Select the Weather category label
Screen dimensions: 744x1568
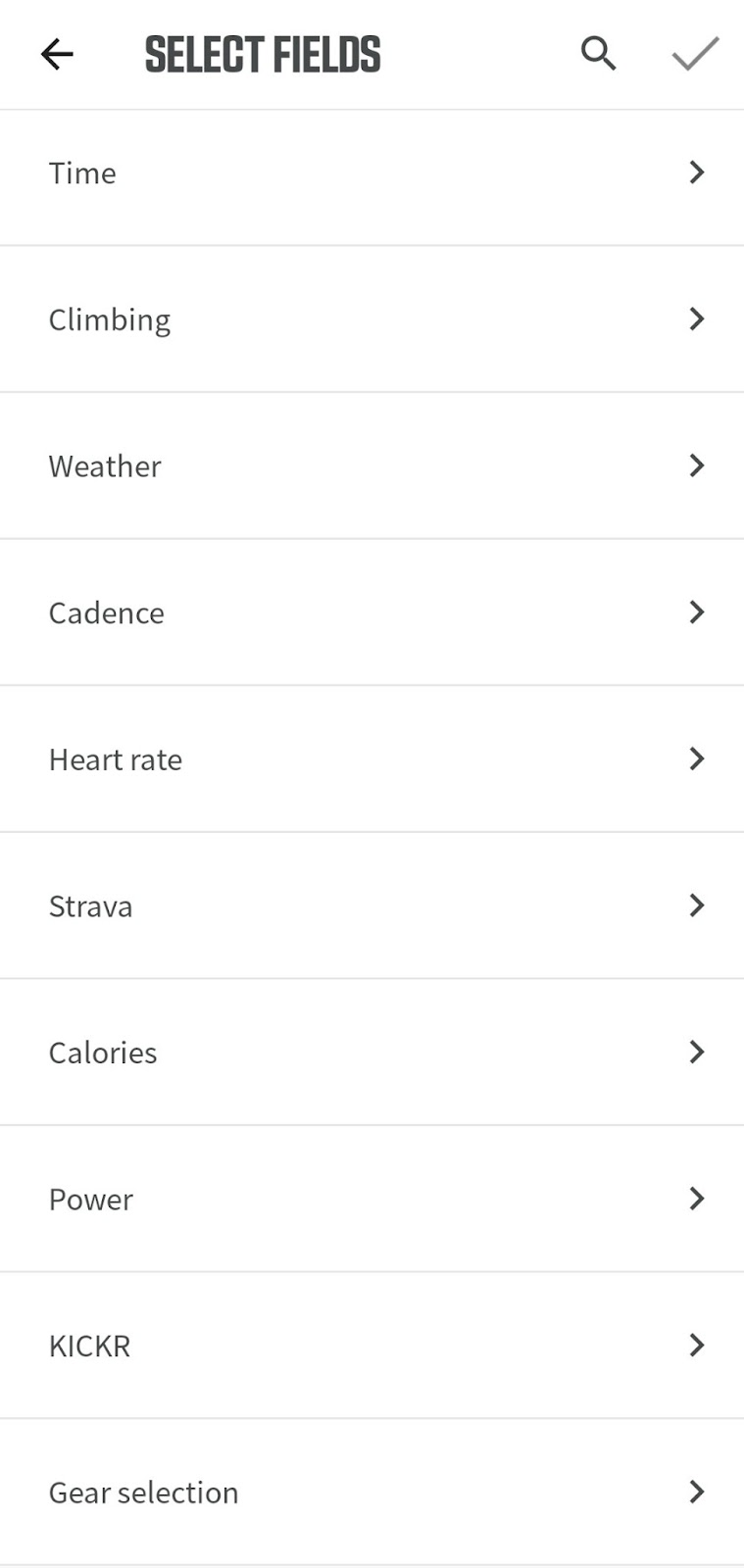coord(105,466)
